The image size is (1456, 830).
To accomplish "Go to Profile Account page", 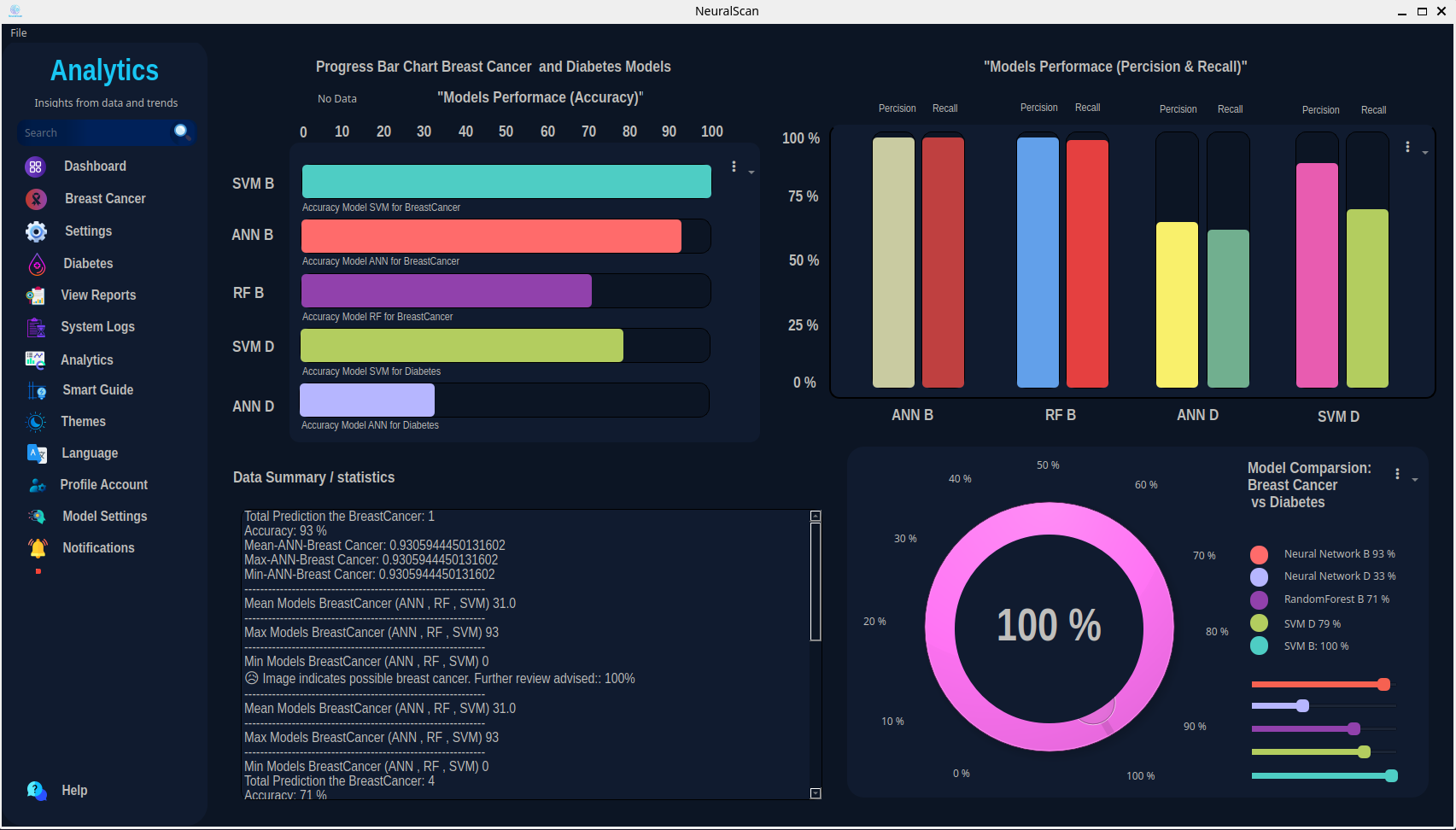I will coord(103,485).
